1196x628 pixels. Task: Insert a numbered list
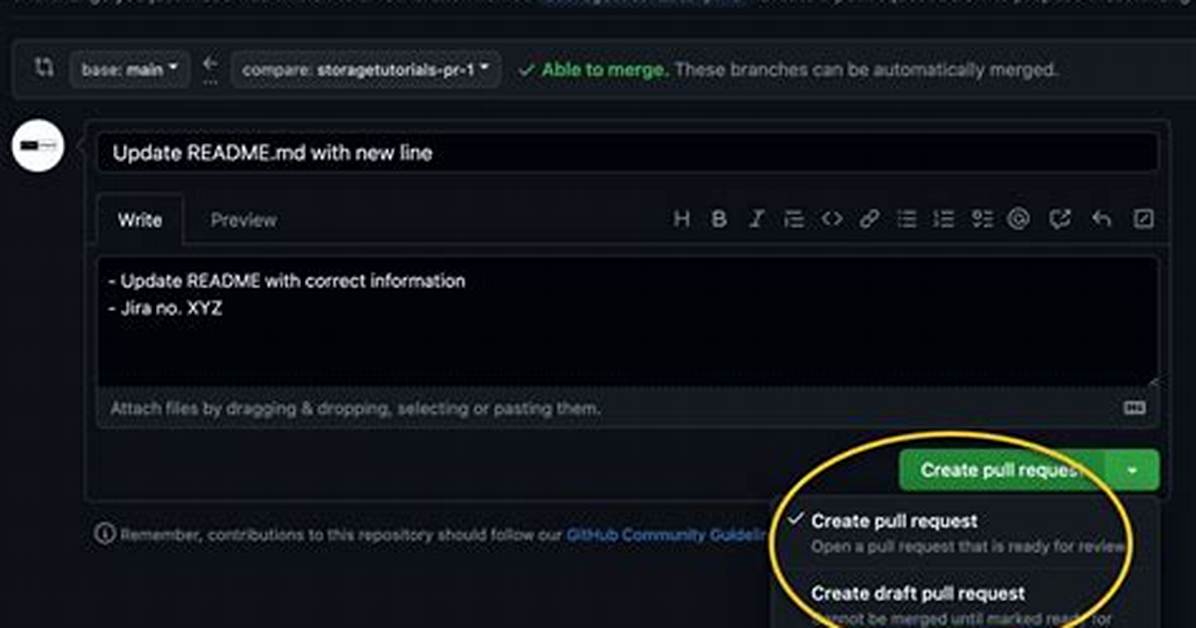coord(944,220)
